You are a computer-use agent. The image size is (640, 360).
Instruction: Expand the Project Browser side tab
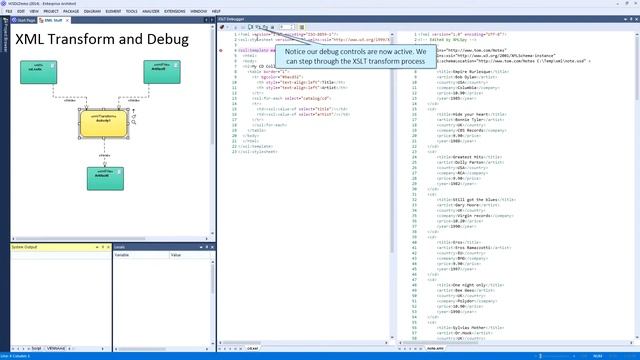5,35
